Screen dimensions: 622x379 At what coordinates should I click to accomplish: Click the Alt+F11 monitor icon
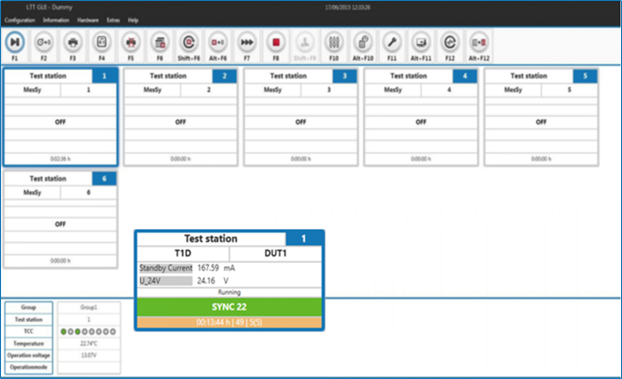tap(421, 42)
